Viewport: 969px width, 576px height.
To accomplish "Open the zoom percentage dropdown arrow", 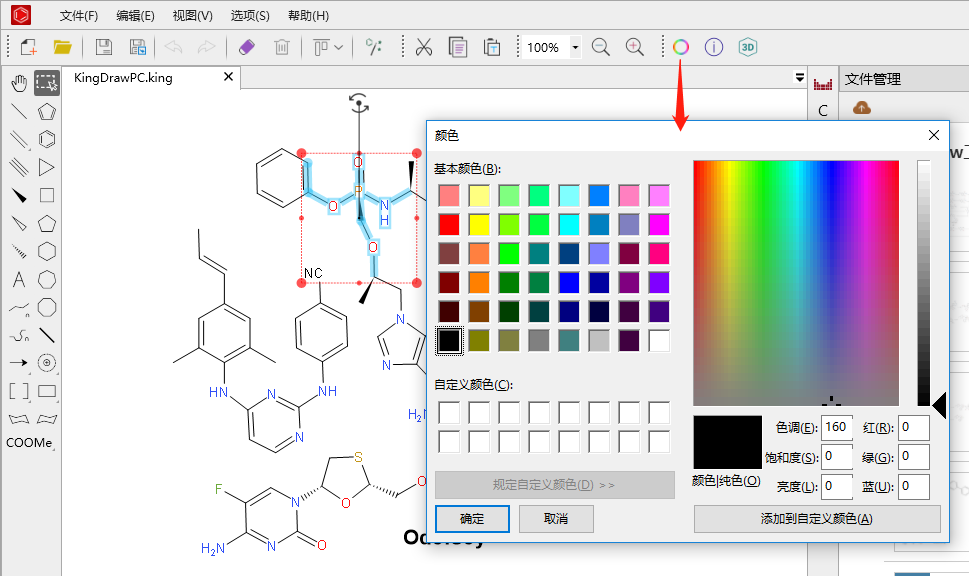I will click(x=575, y=47).
